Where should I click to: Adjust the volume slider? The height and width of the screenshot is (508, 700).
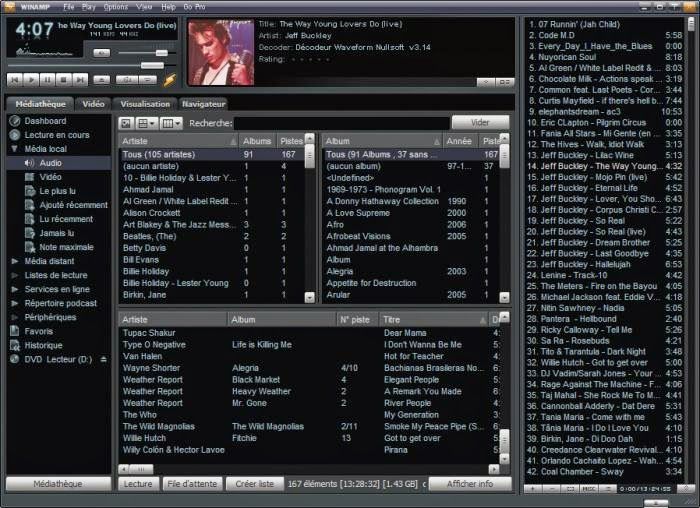pyautogui.click(x=147, y=53)
